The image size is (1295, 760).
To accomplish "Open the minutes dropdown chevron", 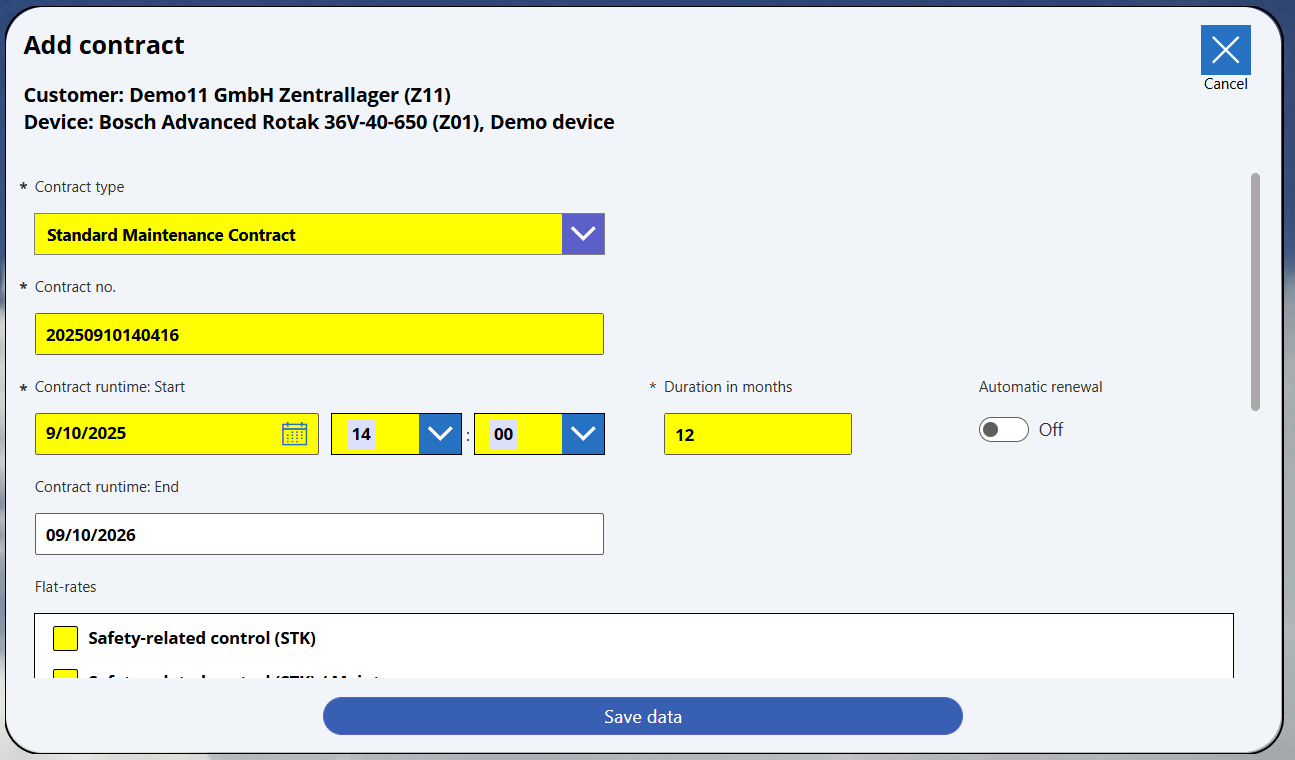I will click(x=583, y=434).
